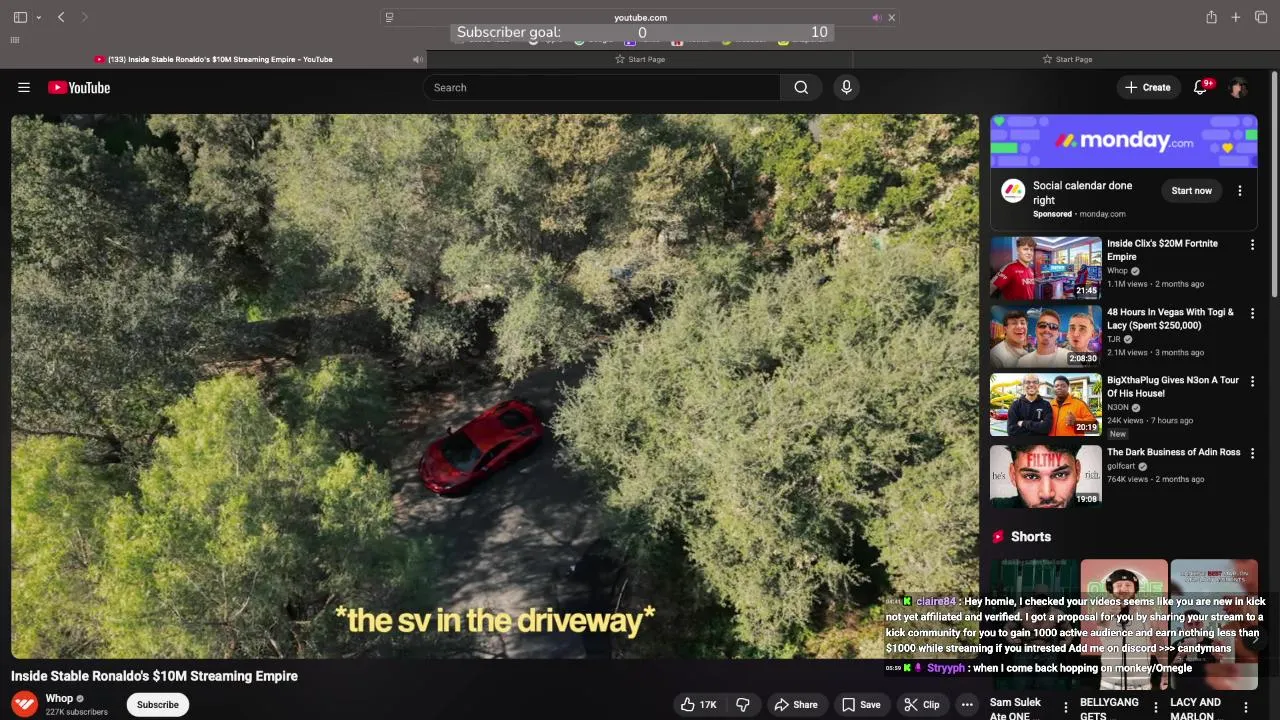1280x720 pixels.
Task: Click the Shorts section heading
Action: tap(1031, 537)
